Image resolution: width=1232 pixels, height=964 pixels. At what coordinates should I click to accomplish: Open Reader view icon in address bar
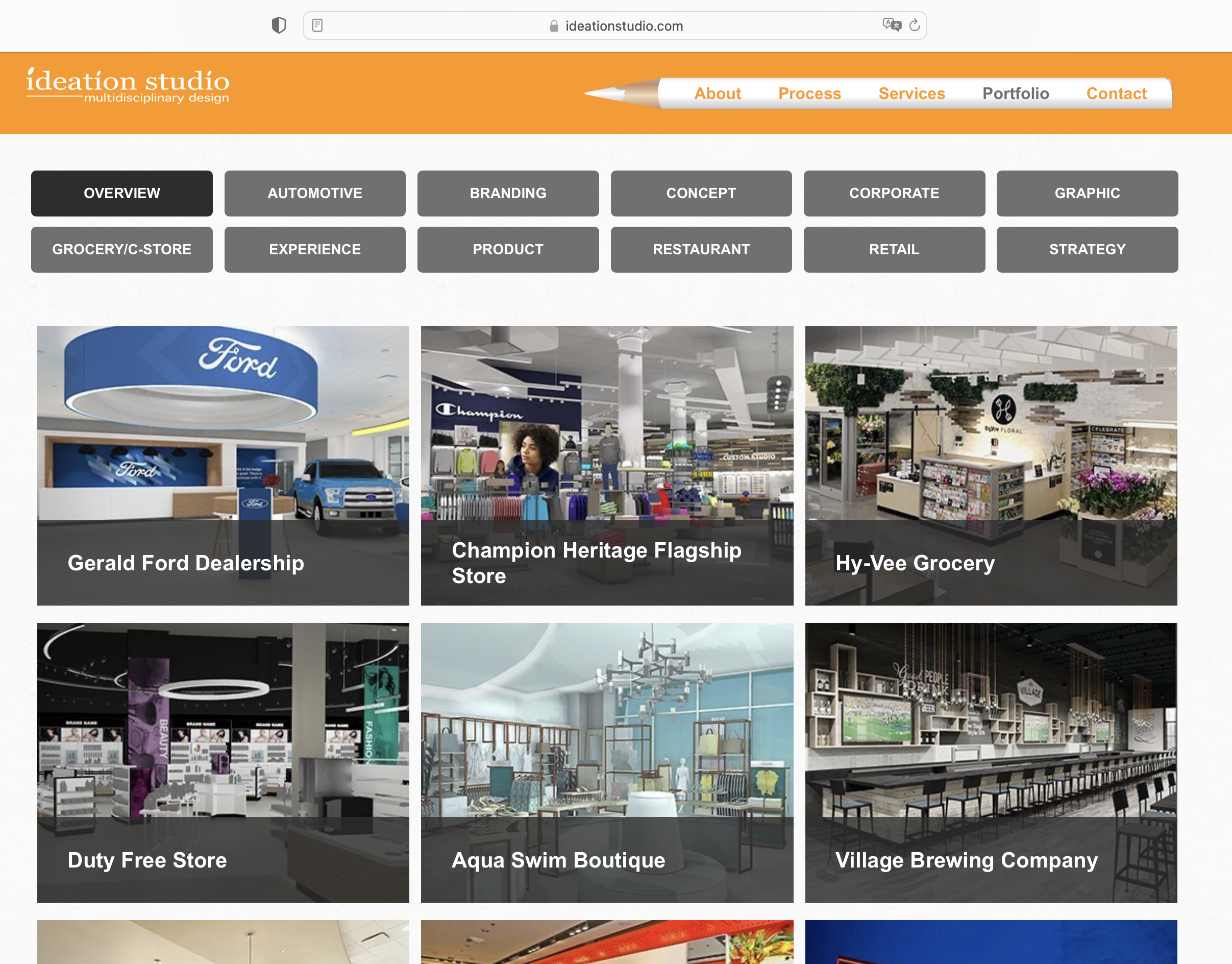[x=317, y=26]
